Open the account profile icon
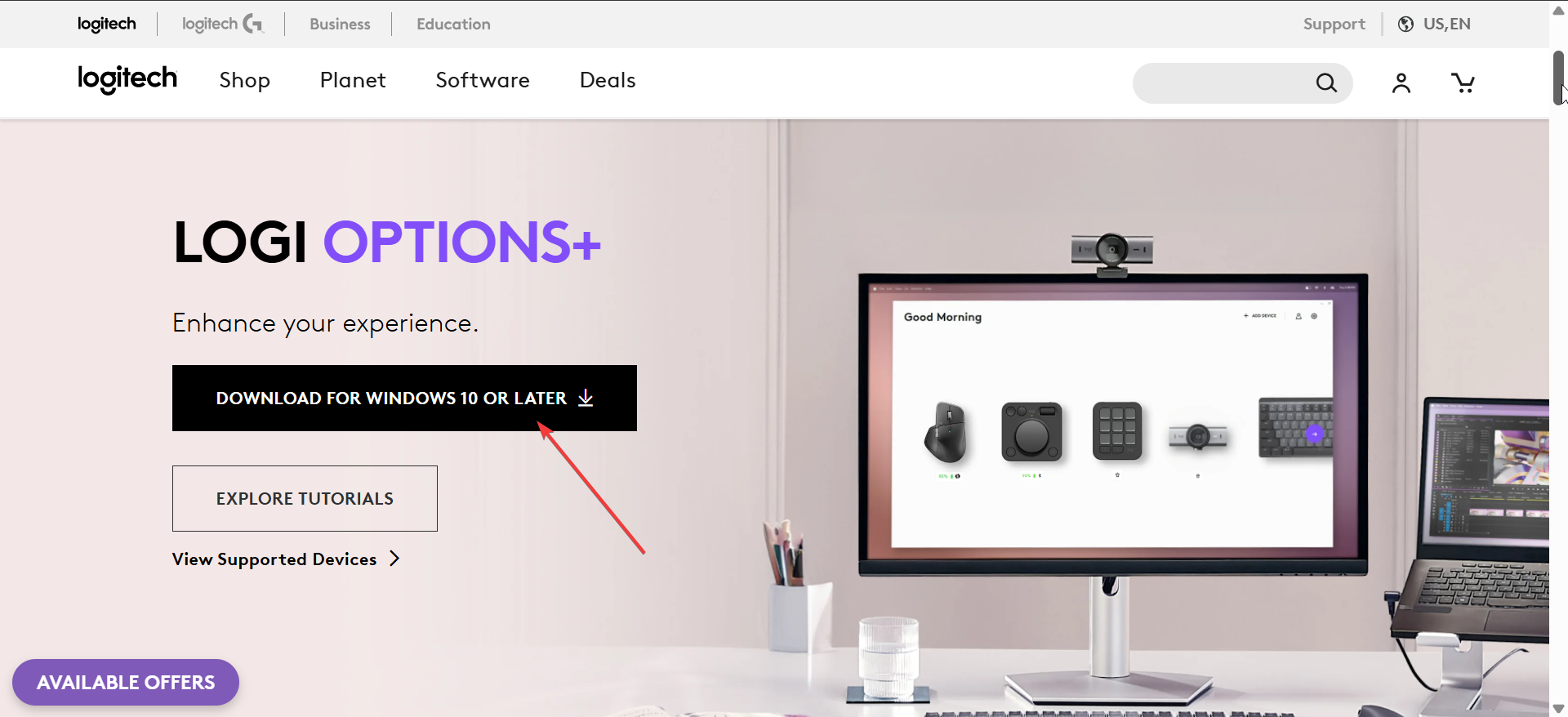This screenshot has width=1568, height=717. [1401, 82]
